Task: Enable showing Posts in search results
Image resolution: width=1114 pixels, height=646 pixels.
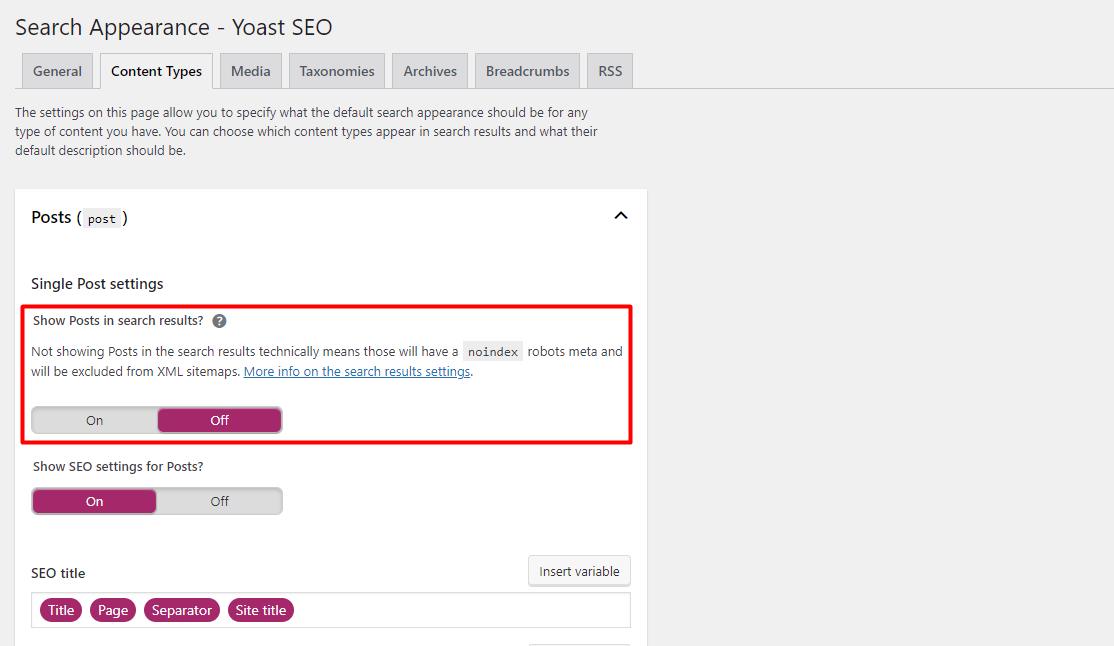Action: (94, 419)
